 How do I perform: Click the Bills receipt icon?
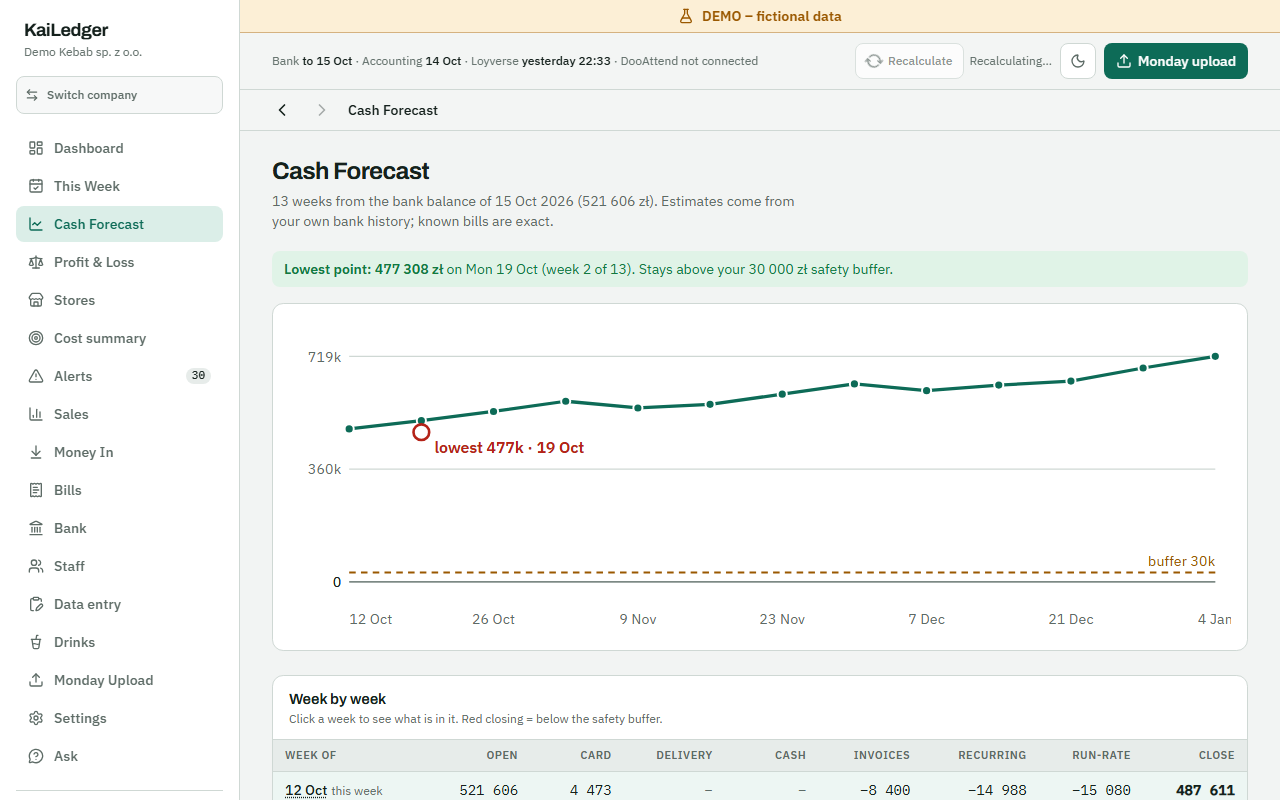[x=36, y=490]
